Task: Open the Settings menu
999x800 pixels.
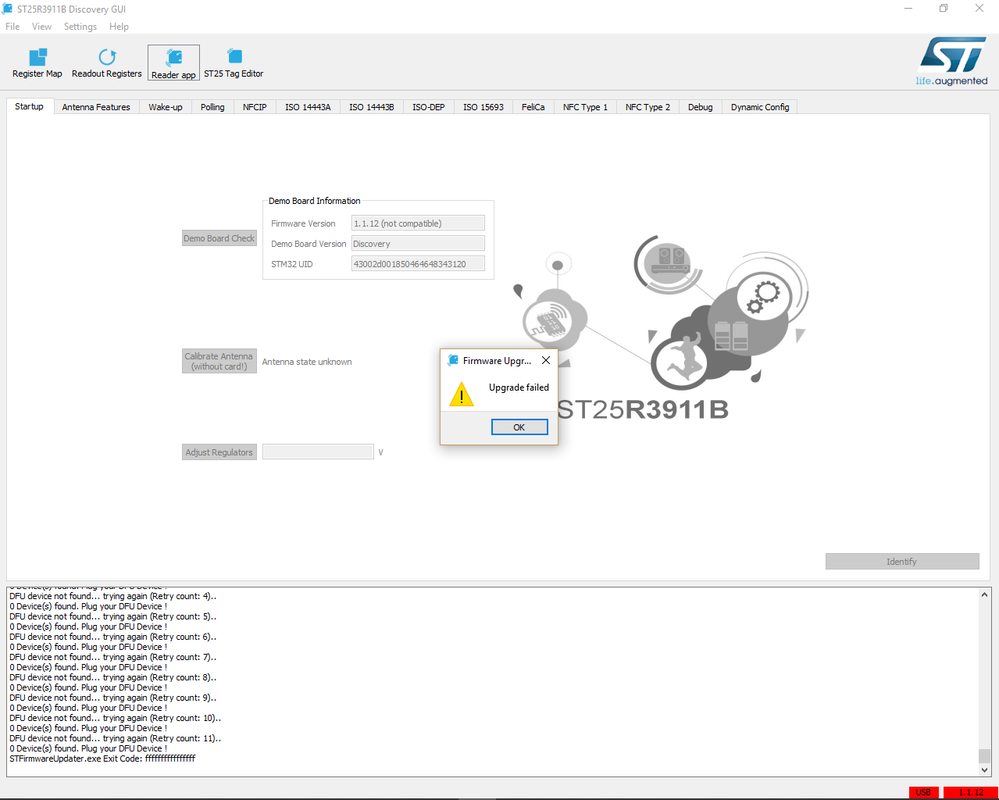Action: (x=80, y=27)
